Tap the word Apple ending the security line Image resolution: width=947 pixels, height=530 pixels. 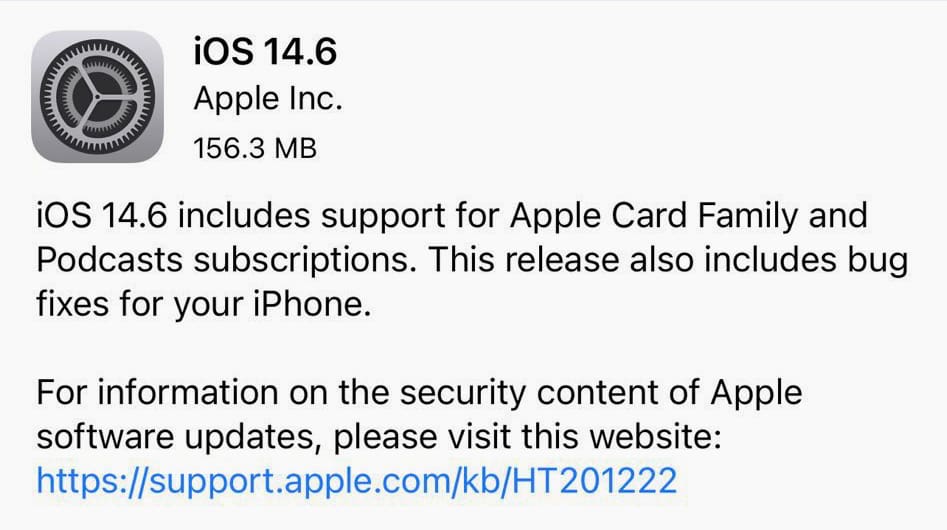756,393
